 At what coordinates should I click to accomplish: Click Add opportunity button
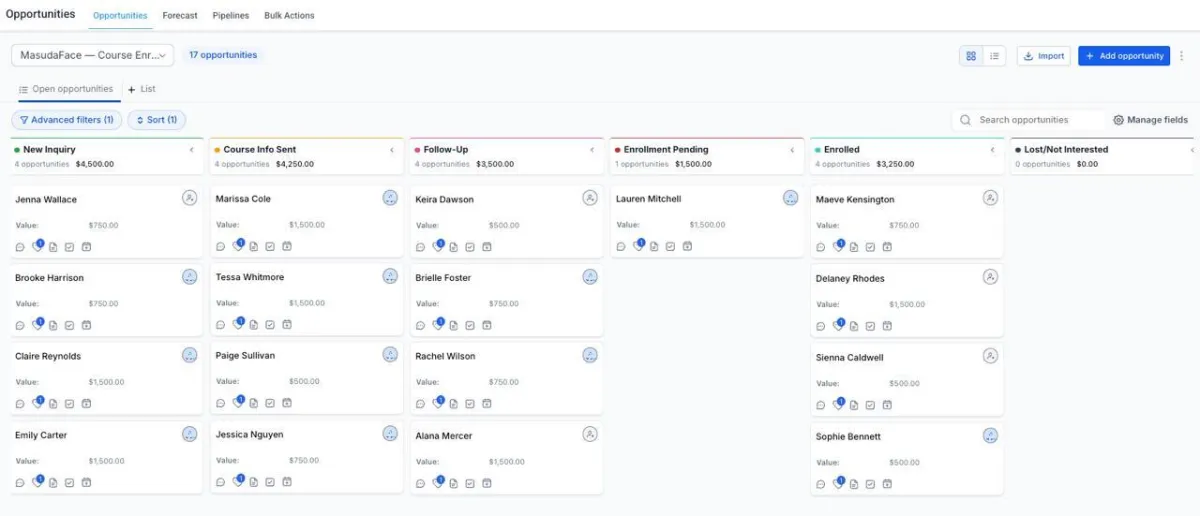click(1124, 56)
